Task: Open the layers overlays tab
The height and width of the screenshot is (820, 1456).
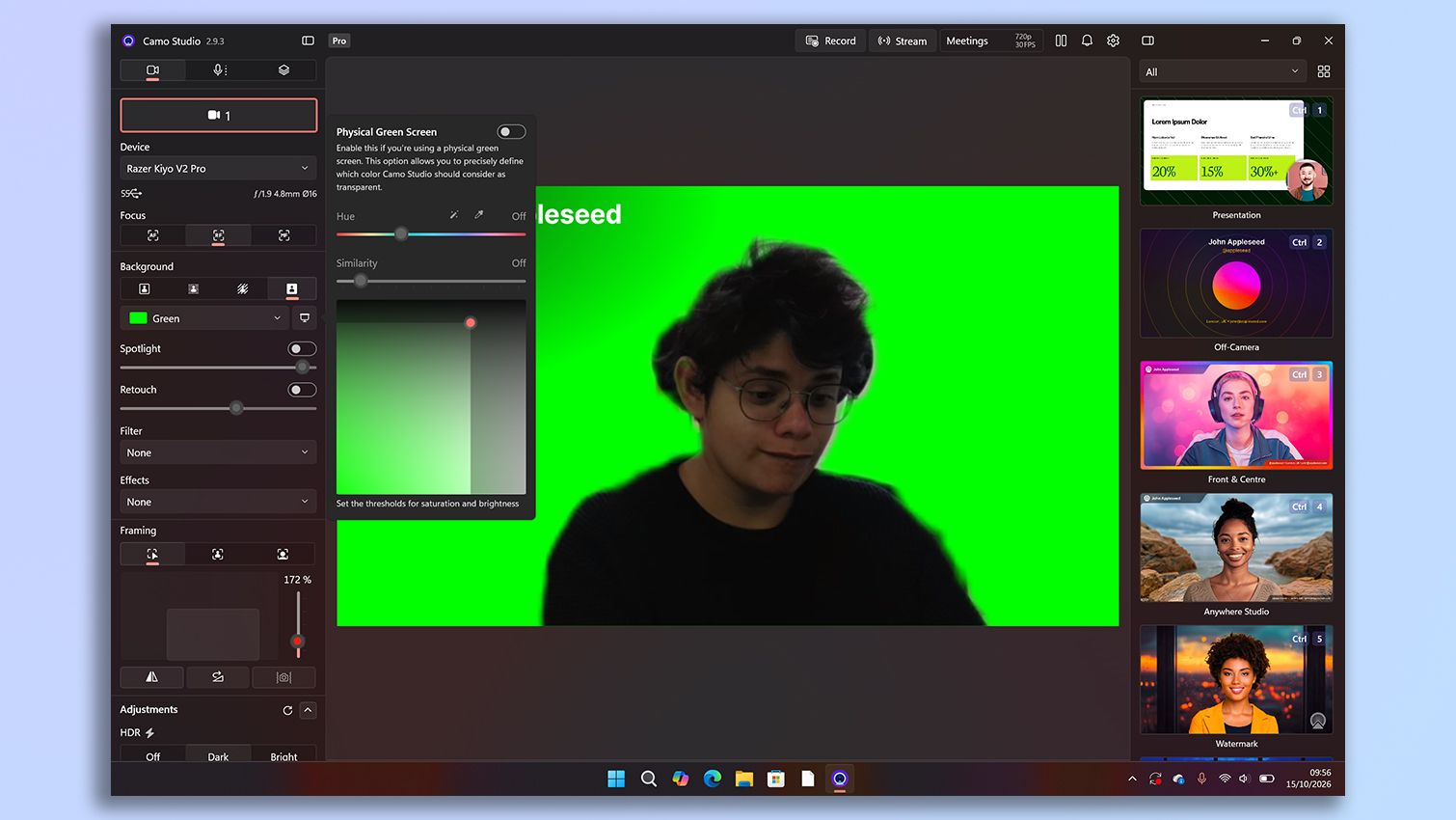Action: point(283,70)
